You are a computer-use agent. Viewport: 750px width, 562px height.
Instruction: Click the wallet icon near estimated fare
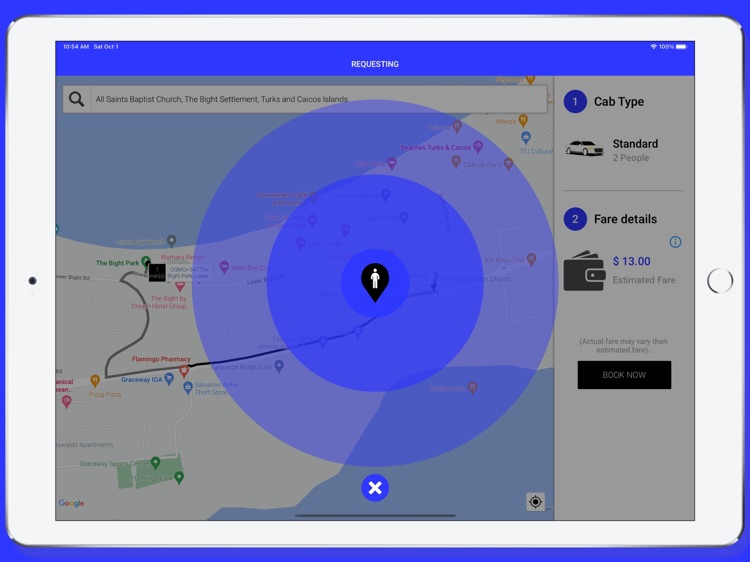point(584,271)
